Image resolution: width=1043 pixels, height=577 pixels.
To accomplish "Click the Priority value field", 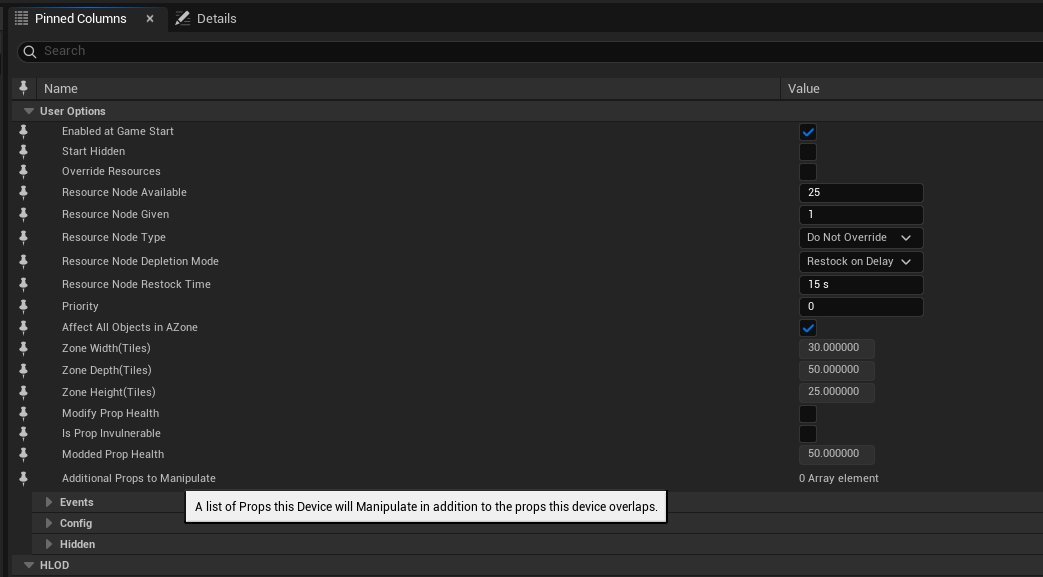I will point(861,307).
